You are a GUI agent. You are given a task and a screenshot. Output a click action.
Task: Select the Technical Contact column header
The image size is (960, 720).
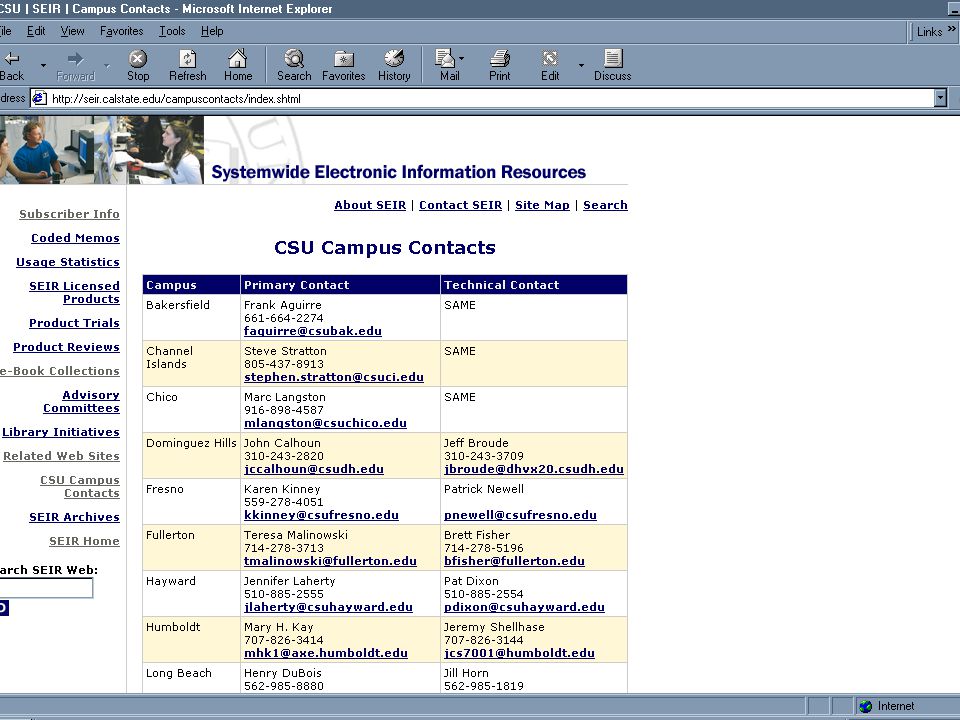point(534,285)
